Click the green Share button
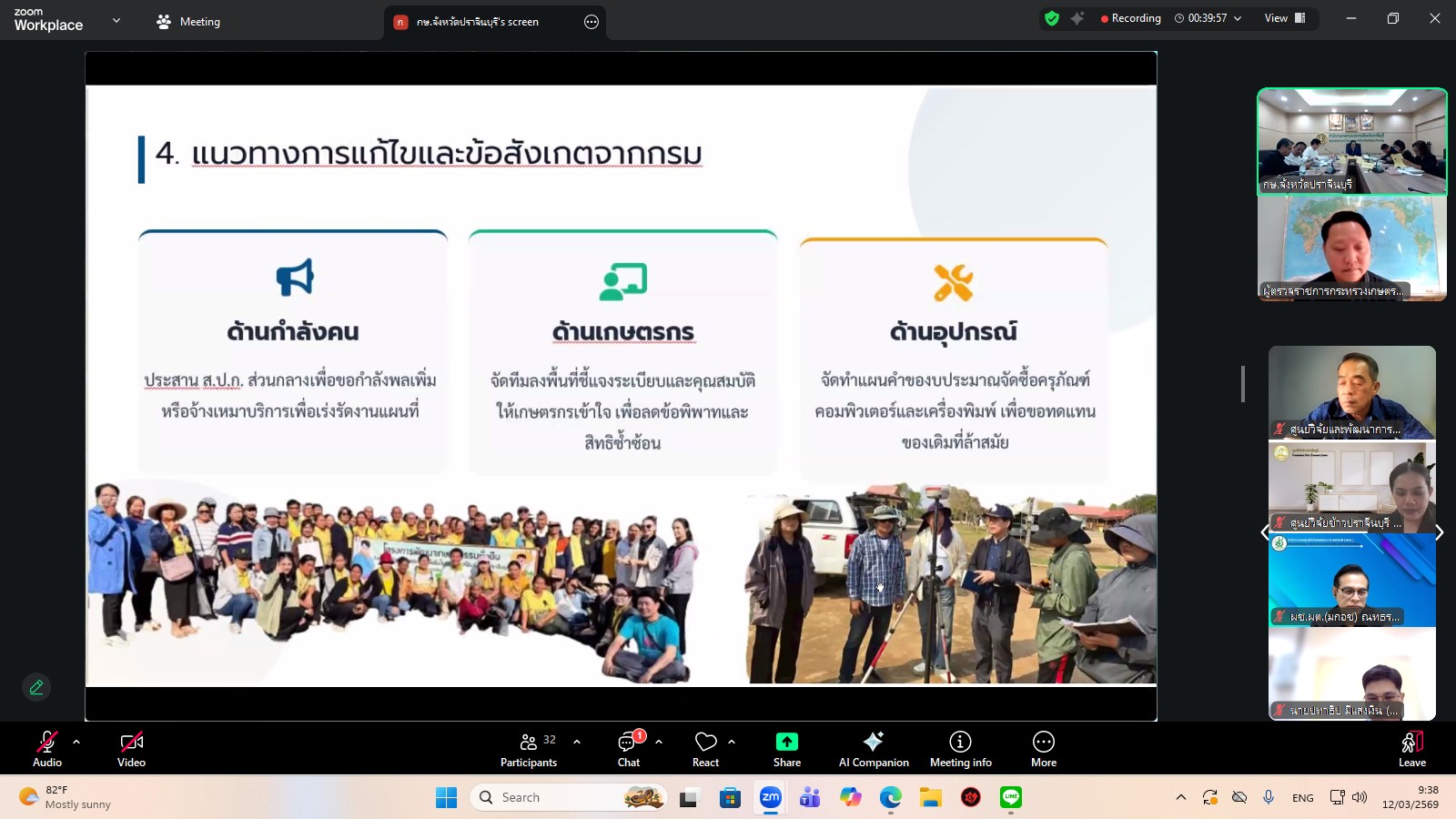The height and width of the screenshot is (819, 1456). [x=785, y=748]
